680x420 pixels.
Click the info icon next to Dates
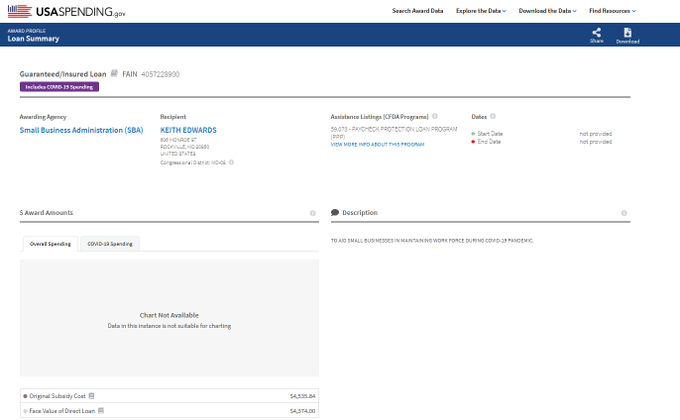[493, 116]
